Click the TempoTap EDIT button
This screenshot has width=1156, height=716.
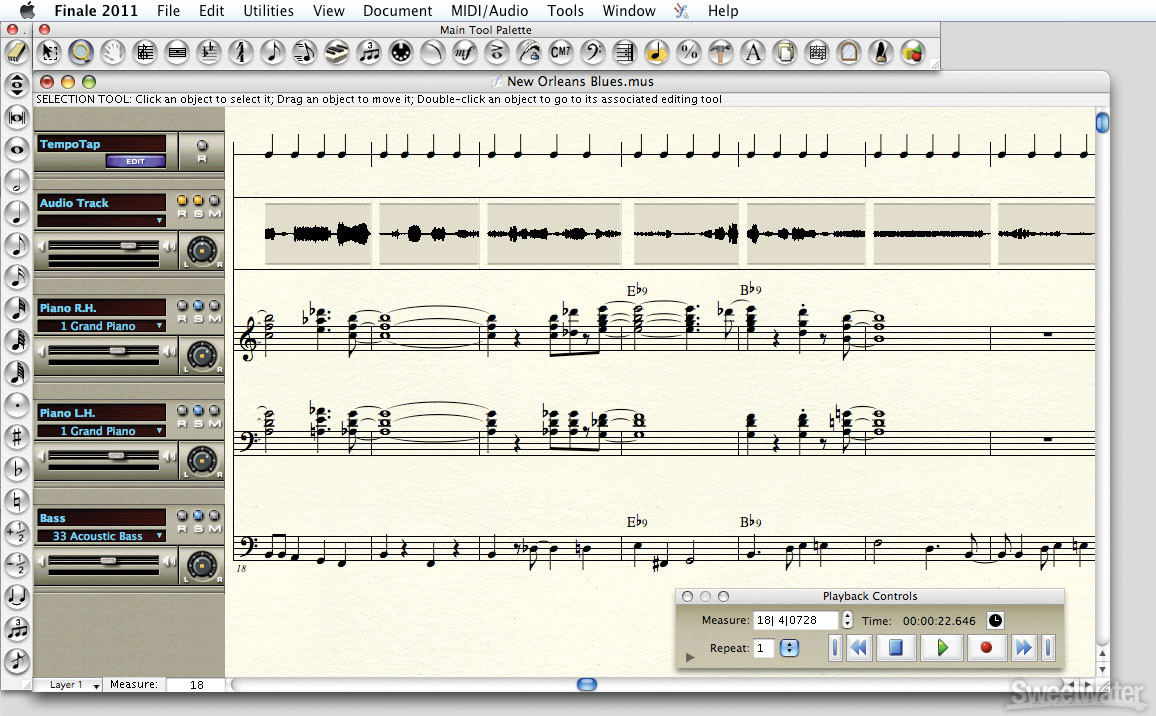click(136, 161)
